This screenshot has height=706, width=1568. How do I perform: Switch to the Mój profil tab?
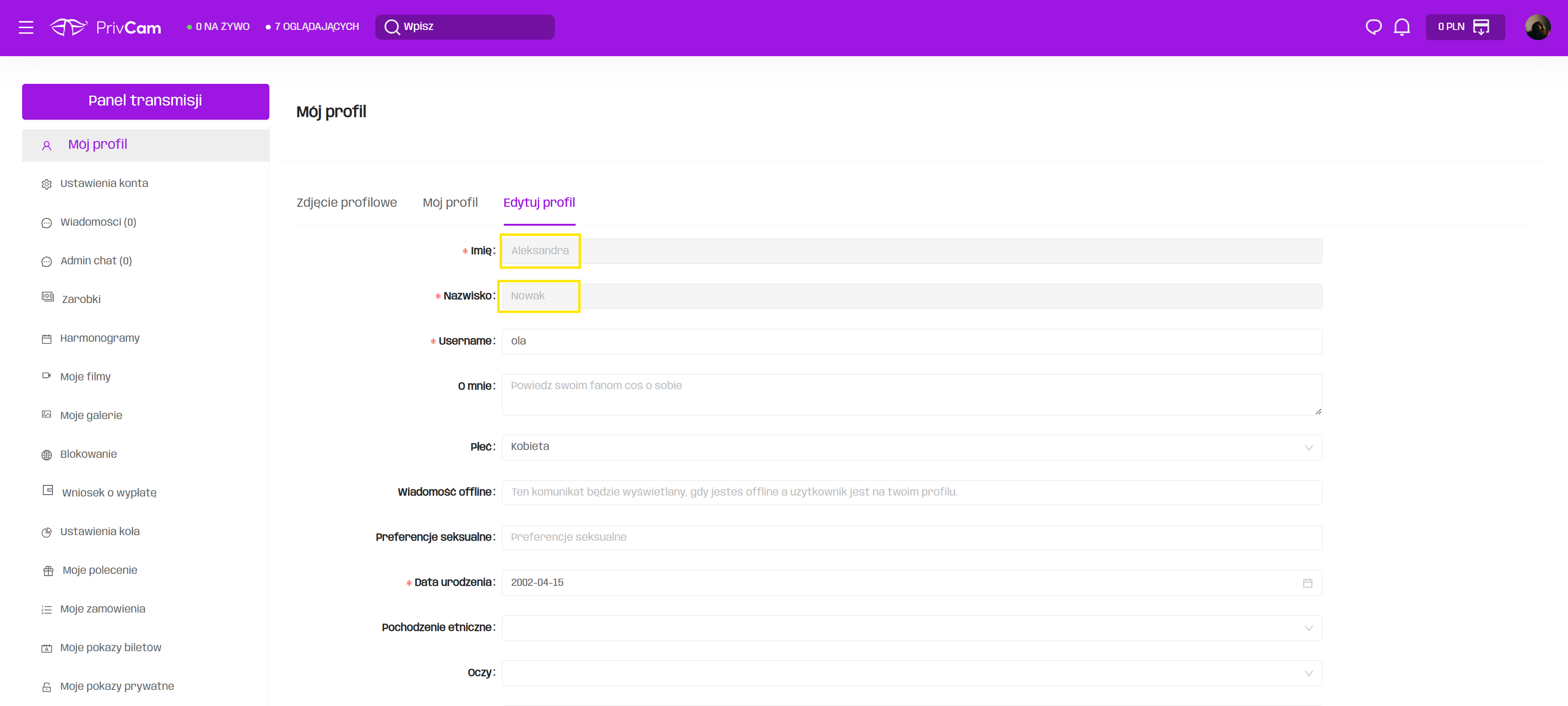(450, 203)
